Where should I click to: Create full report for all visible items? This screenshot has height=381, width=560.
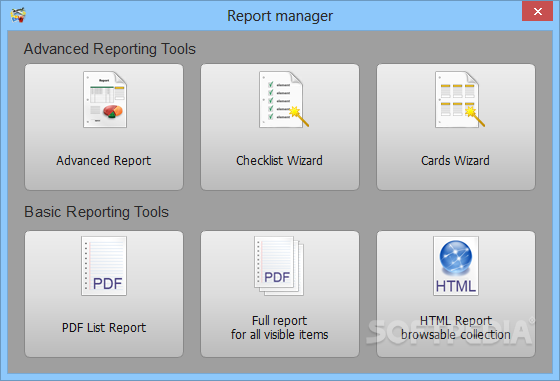pyautogui.click(x=280, y=294)
